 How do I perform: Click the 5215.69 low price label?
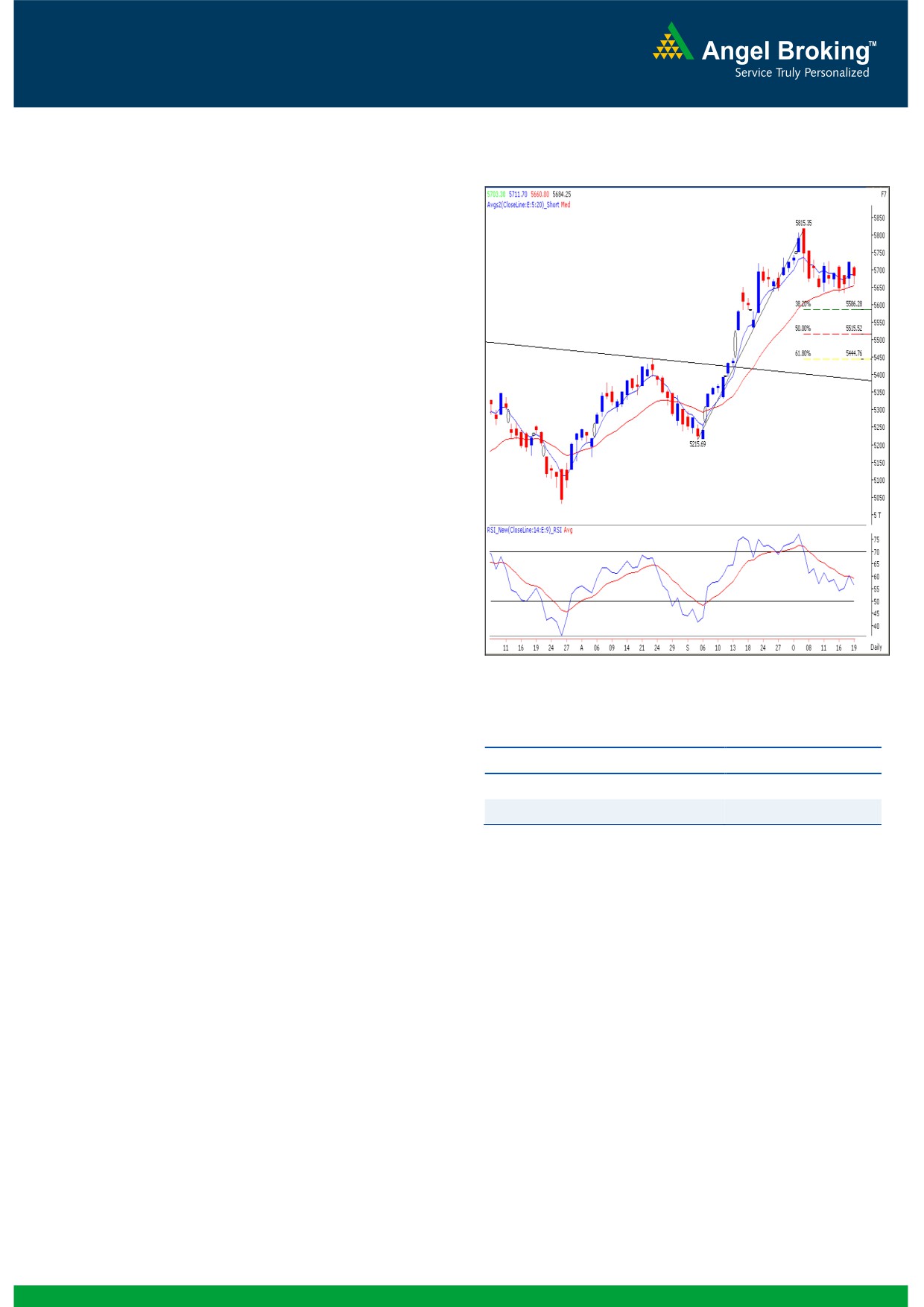697,444
